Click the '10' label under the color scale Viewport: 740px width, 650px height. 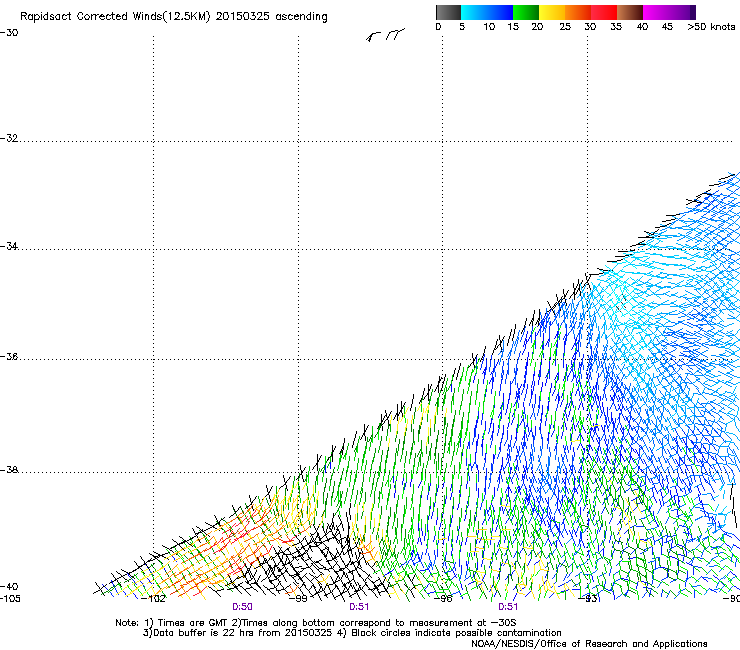[x=489, y=27]
